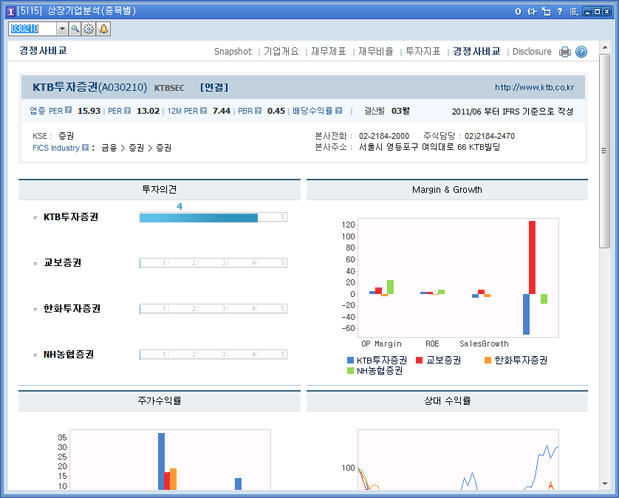Click the alert bell icon

pos(104,29)
